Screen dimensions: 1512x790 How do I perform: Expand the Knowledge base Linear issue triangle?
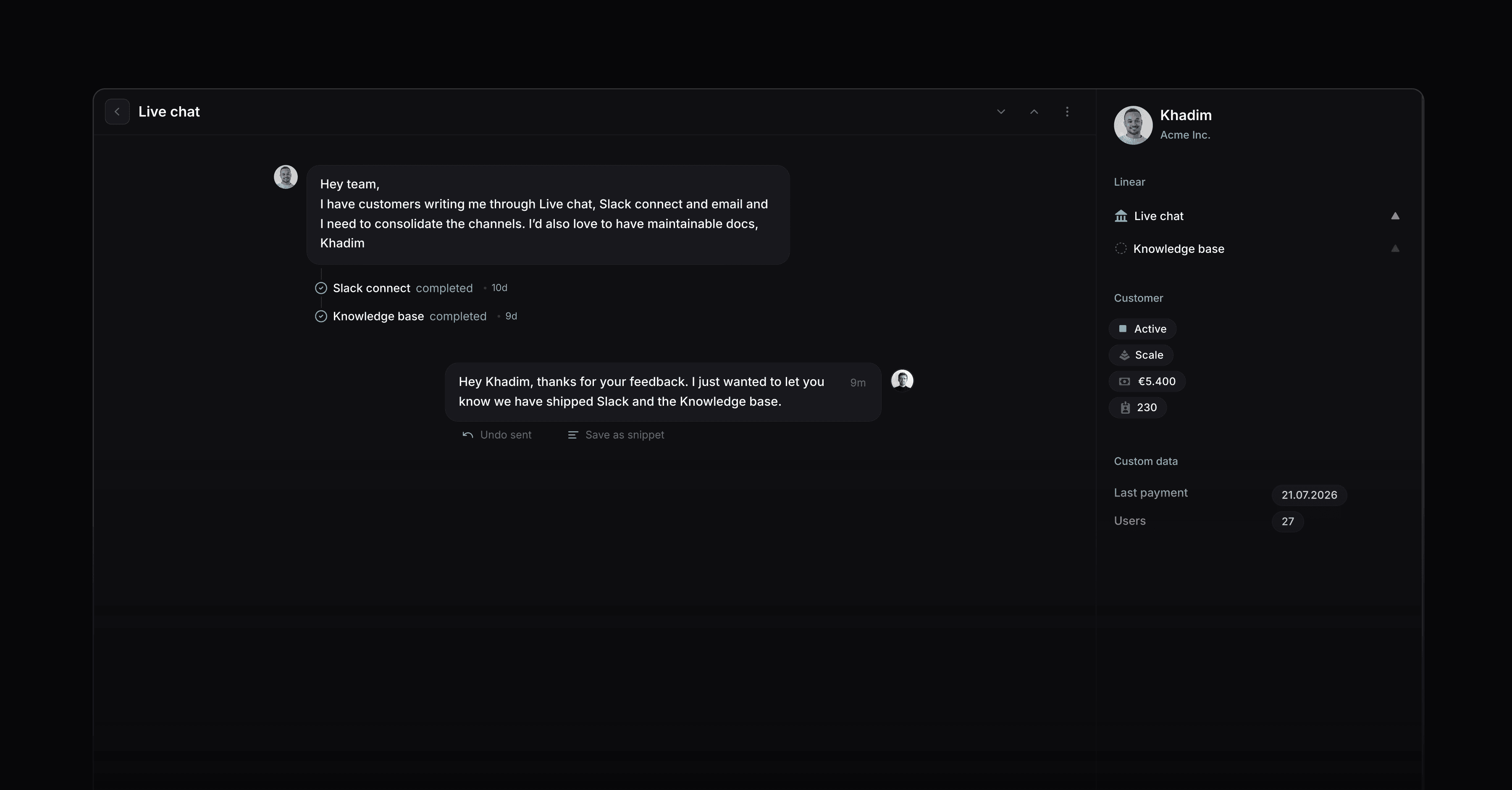[x=1395, y=249]
